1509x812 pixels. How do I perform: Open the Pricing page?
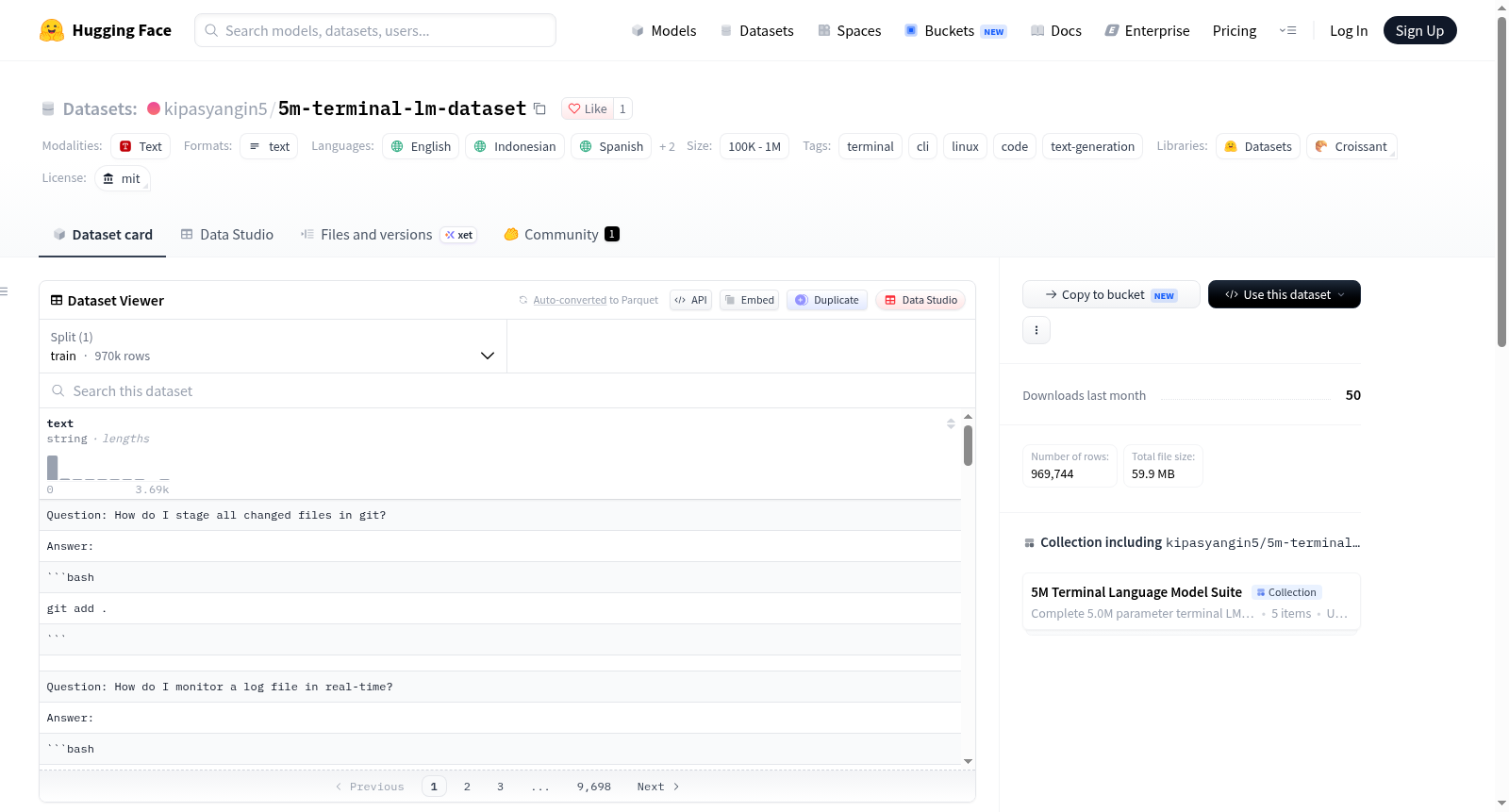click(1235, 30)
